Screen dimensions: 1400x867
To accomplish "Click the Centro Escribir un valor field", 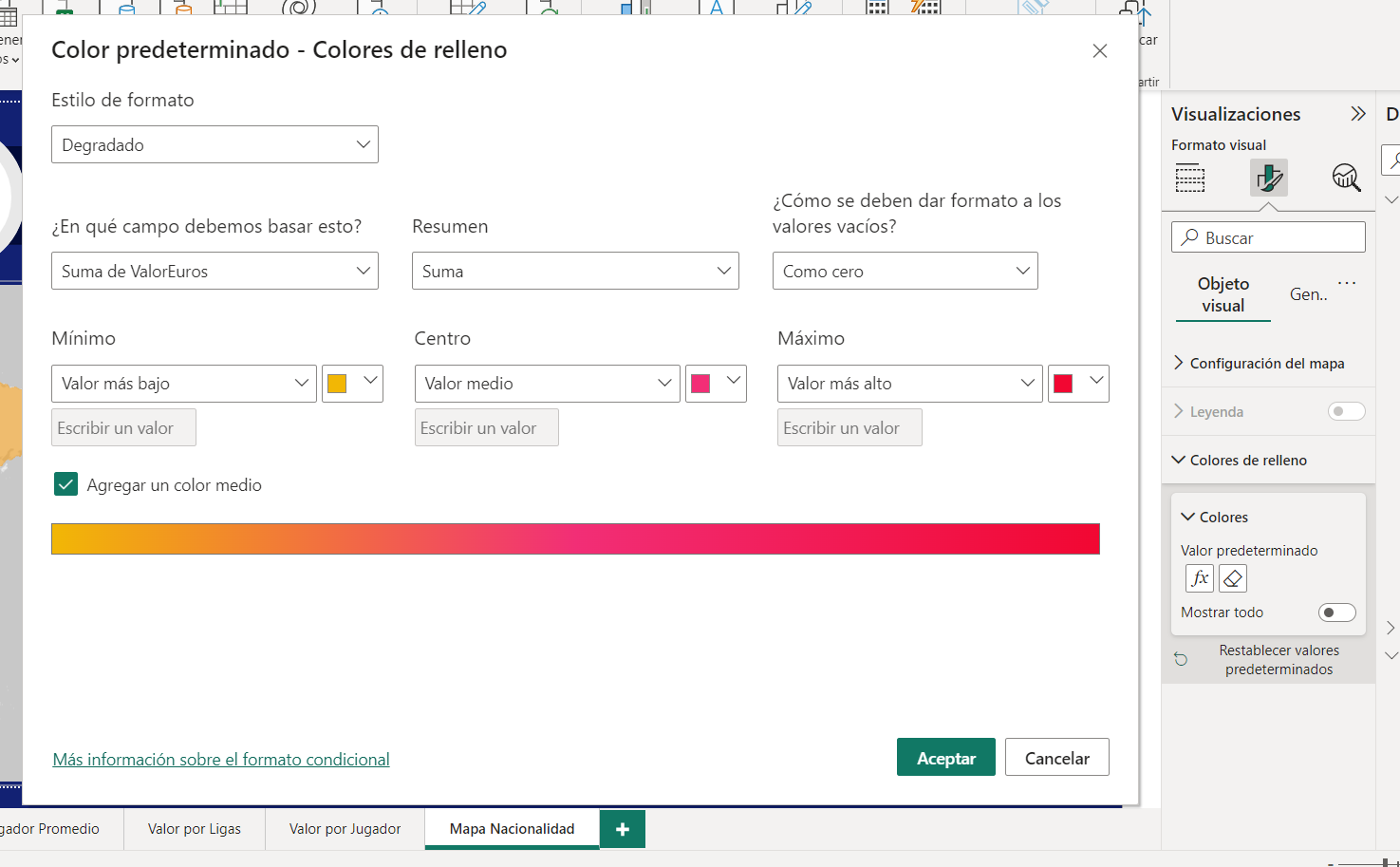I will coord(487,427).
